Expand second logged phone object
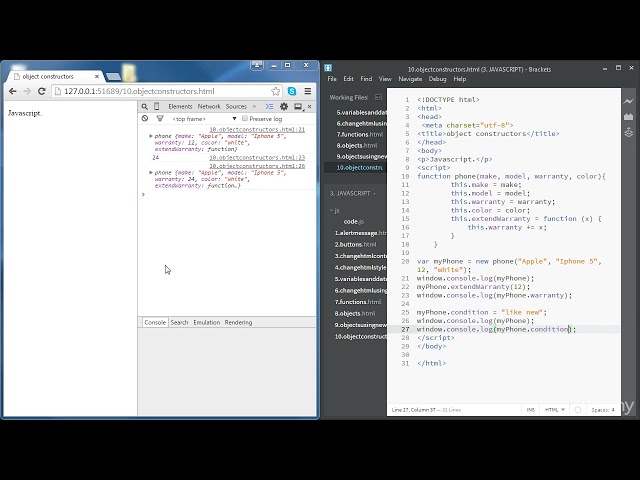 151,173
